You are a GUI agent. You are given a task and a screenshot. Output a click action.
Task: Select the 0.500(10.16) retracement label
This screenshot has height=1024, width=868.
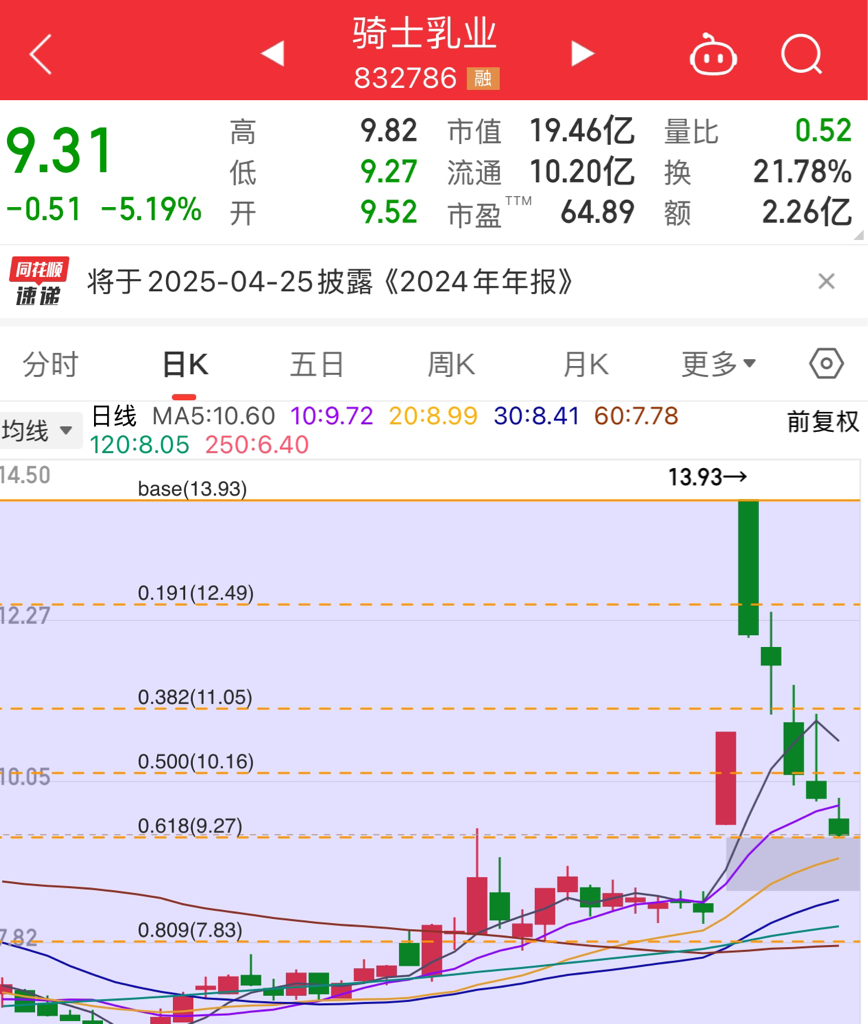(x=196, y=761)
